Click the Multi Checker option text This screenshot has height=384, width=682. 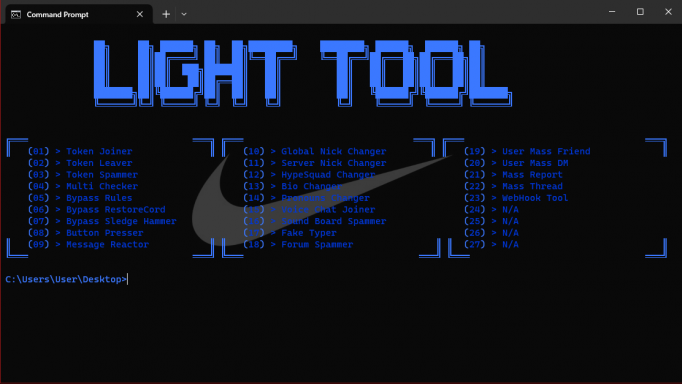pyautogui.click(x=102, y=186)
